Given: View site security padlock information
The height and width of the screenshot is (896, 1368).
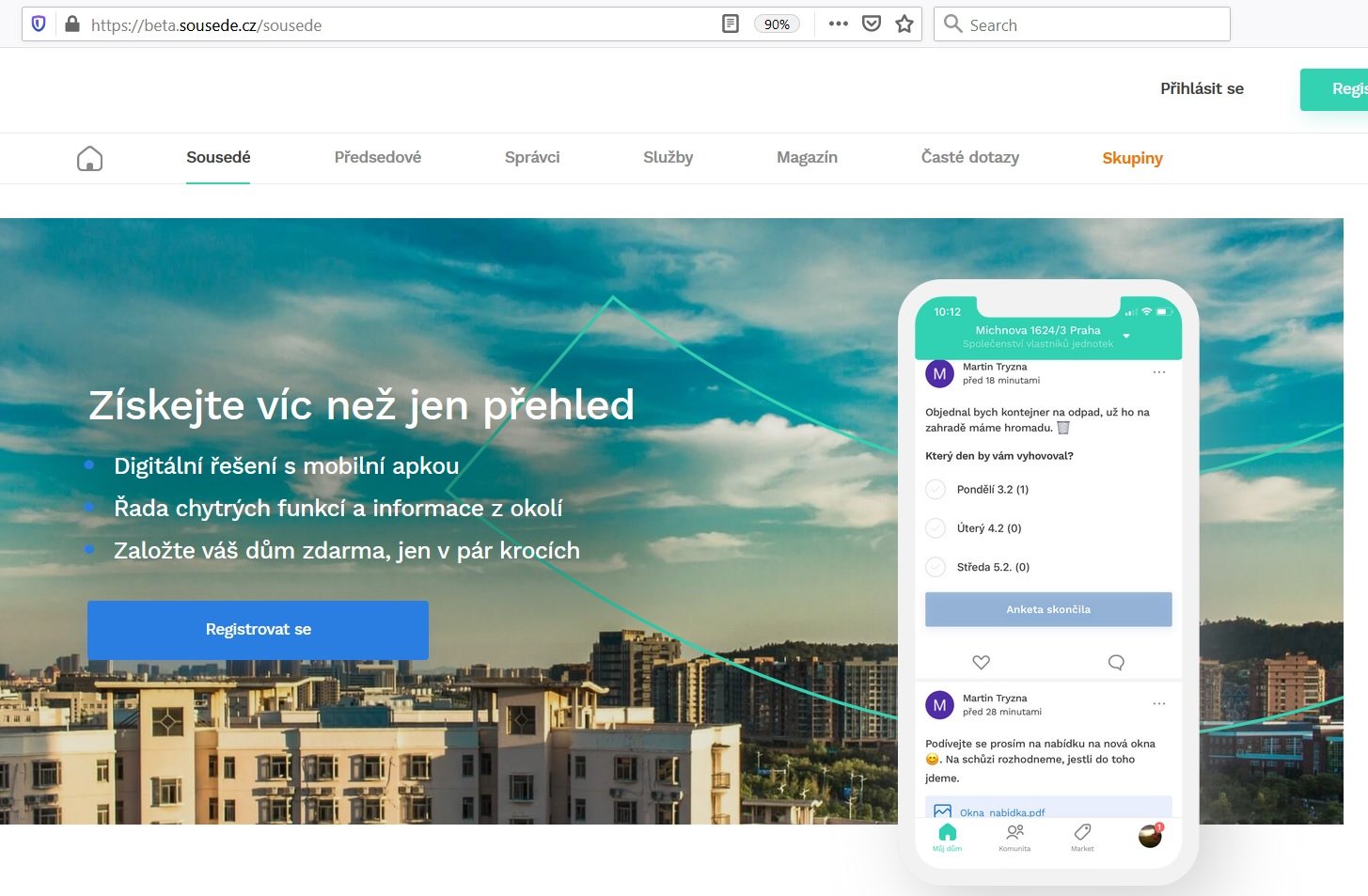Looking at the screenshot, I should [x=72, y=24].
